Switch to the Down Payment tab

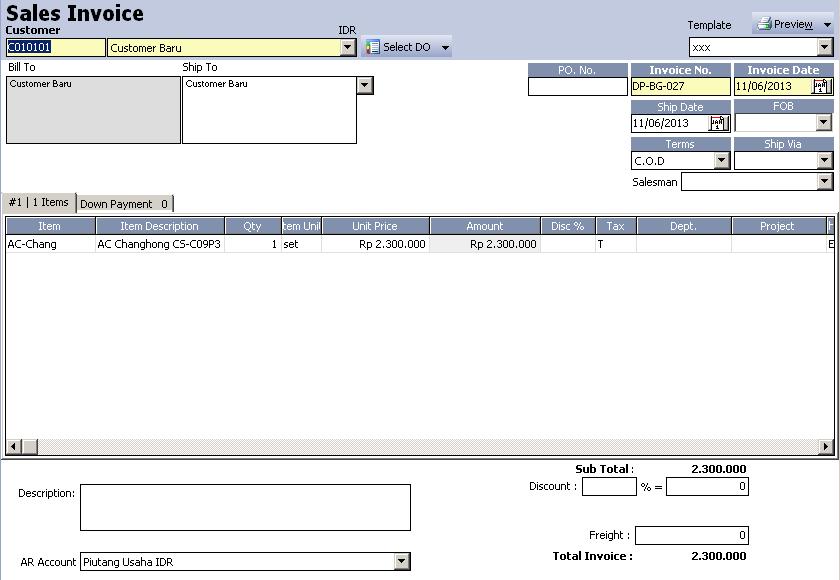click(124, 204)
